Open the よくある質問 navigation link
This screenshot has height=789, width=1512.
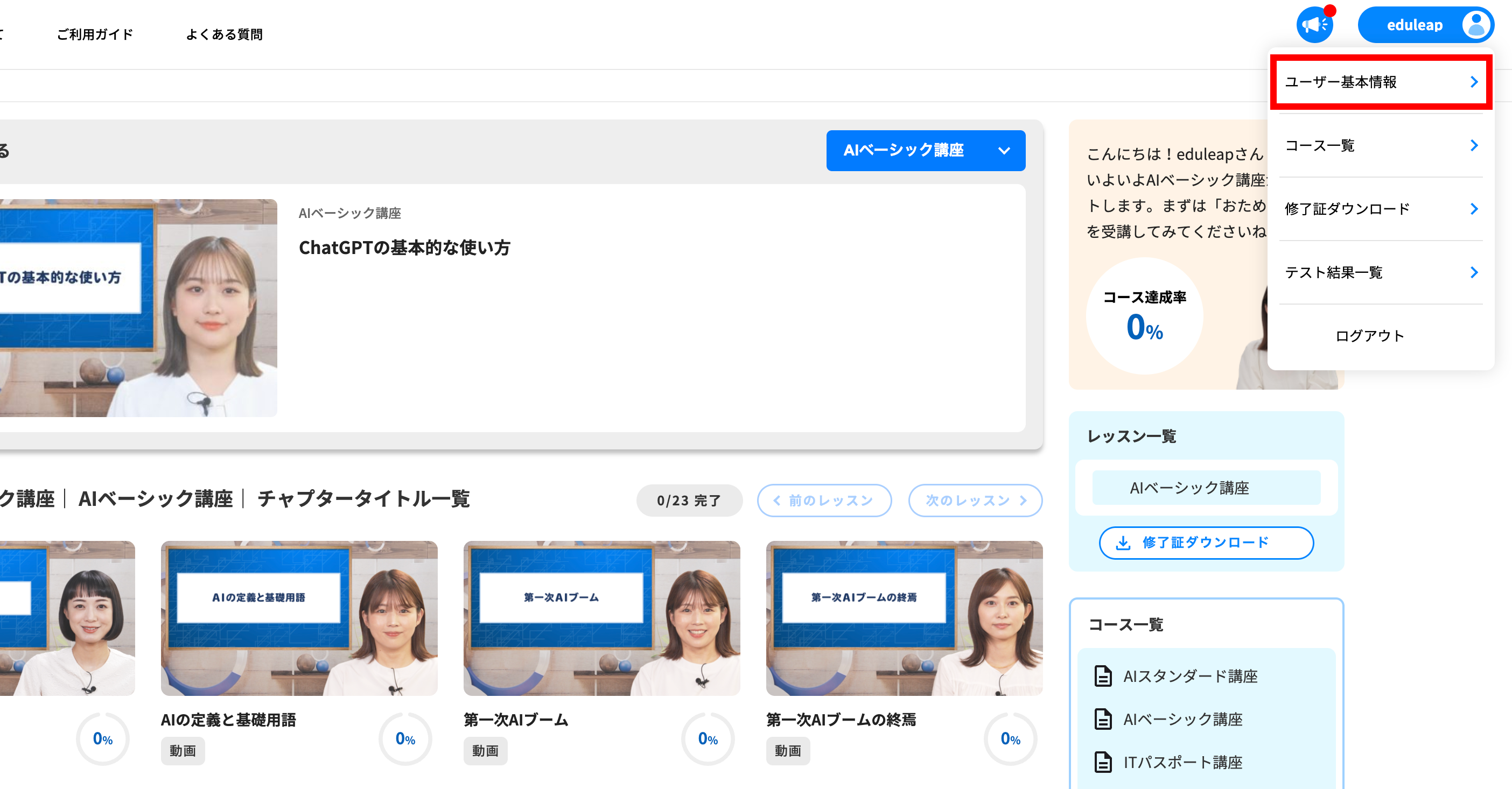pyautogui.click(x=224, y=34)
